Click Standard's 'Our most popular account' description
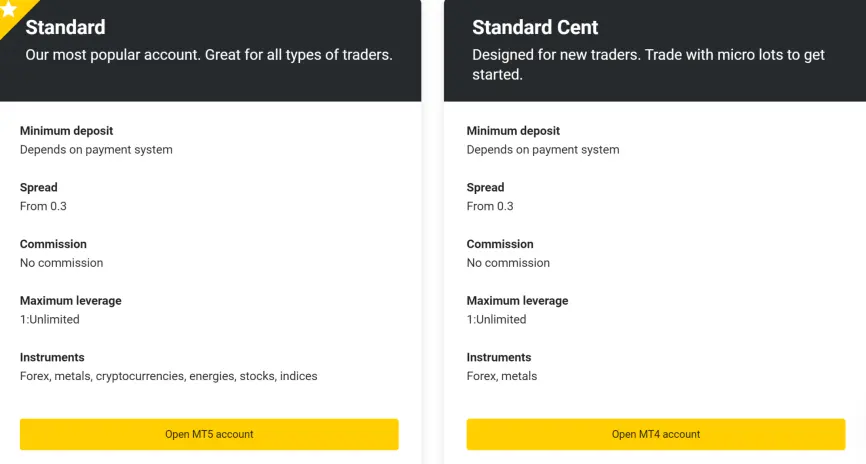The width and height of the screenshot is (866, 464). coord(209,55)
